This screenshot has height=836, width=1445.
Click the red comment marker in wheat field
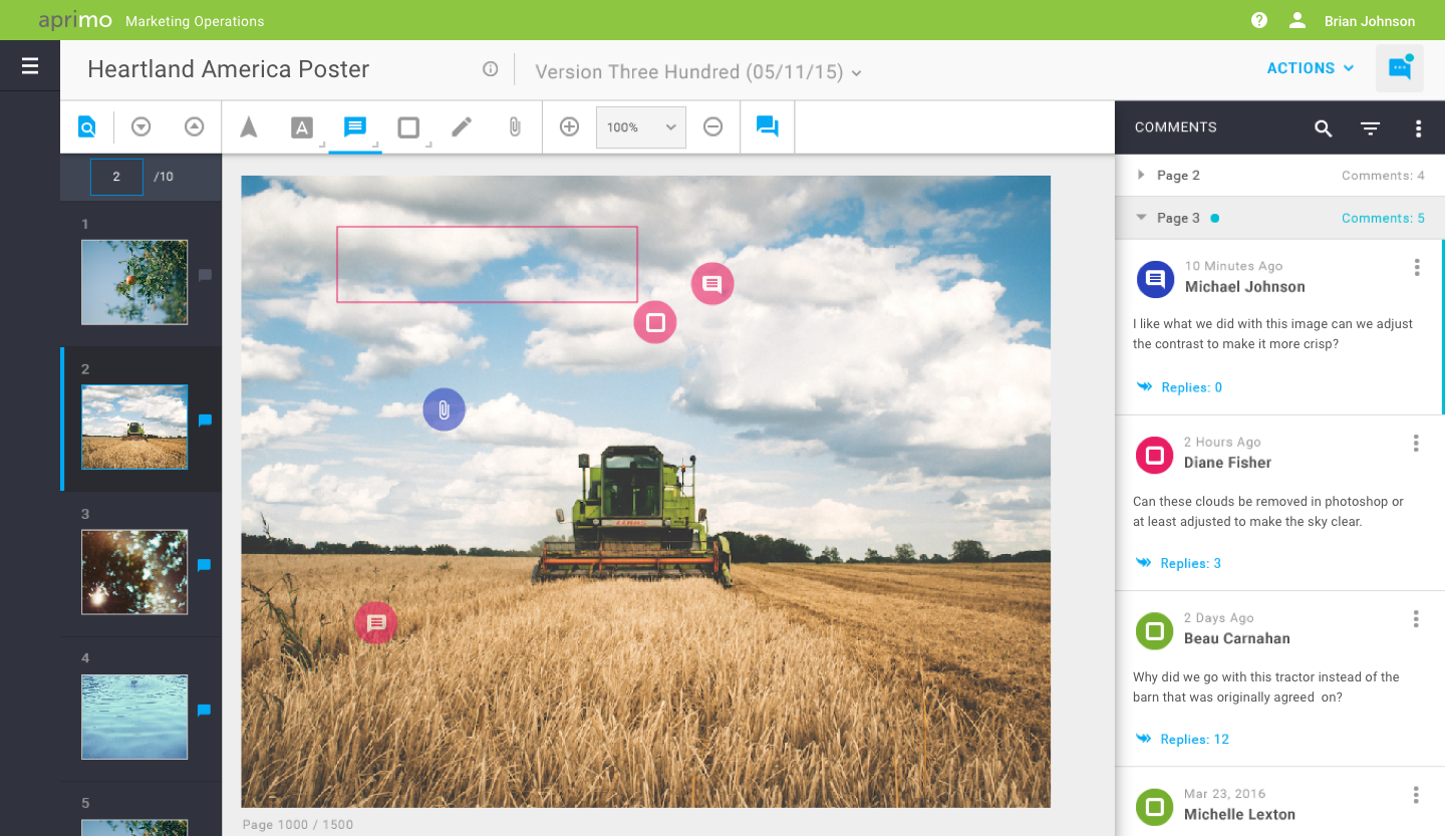376,623
